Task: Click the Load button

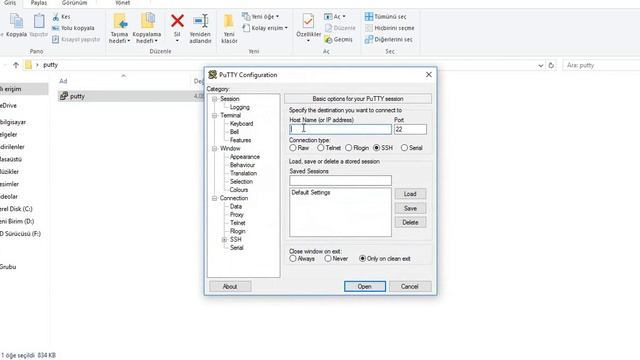Action: pos(410,194)
